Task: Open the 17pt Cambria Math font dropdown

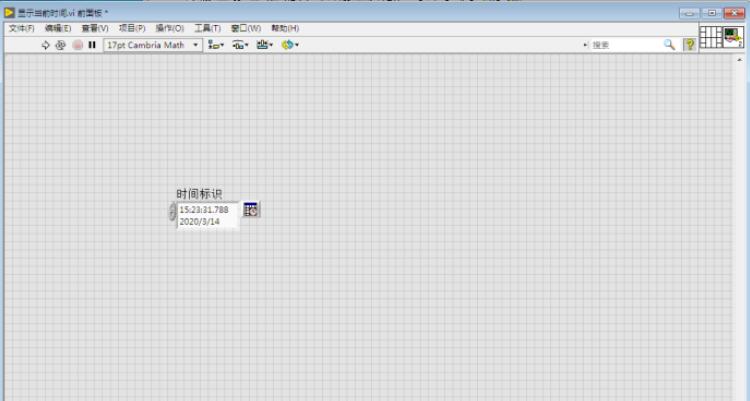Action: point(153,45)
